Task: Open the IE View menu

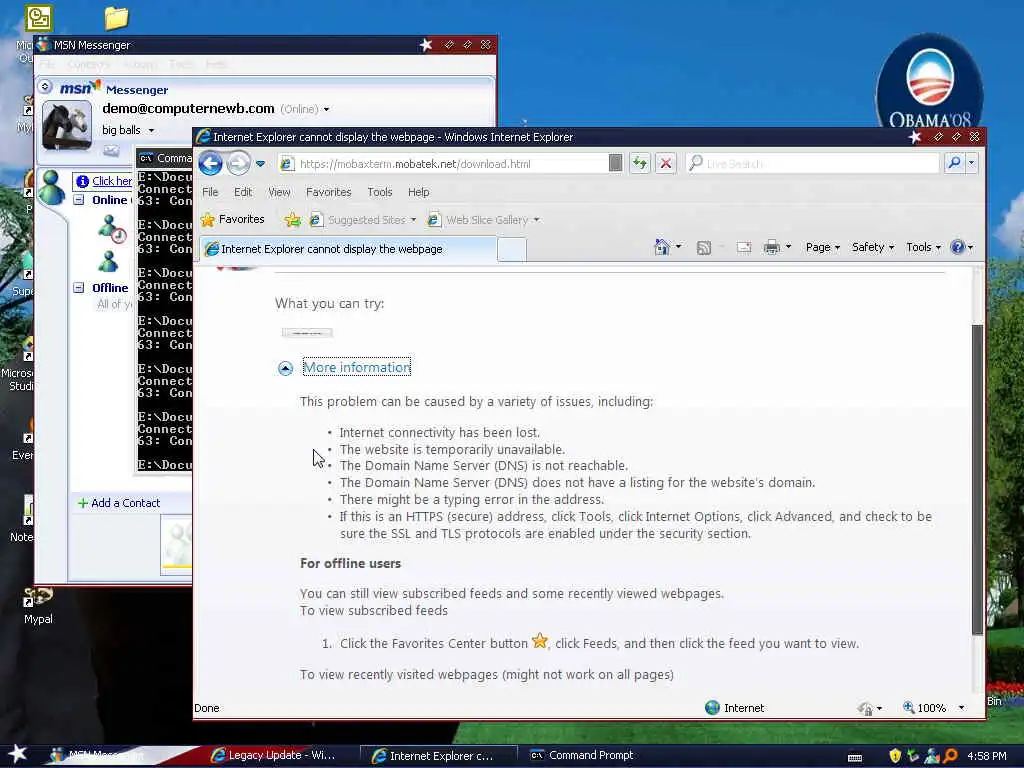Action: click(x=279, y=192)
